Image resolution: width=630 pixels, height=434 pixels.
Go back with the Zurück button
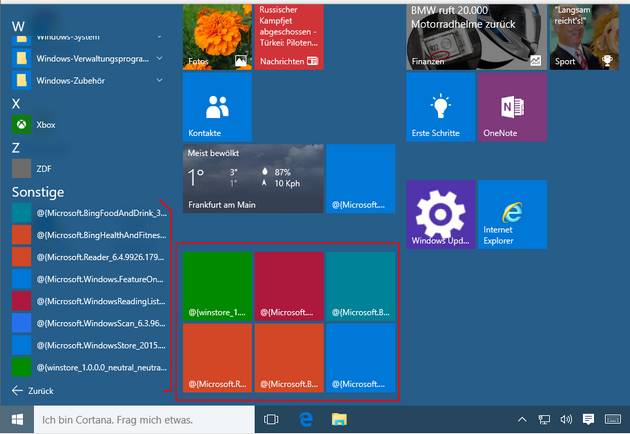click(x=33, y=391)
